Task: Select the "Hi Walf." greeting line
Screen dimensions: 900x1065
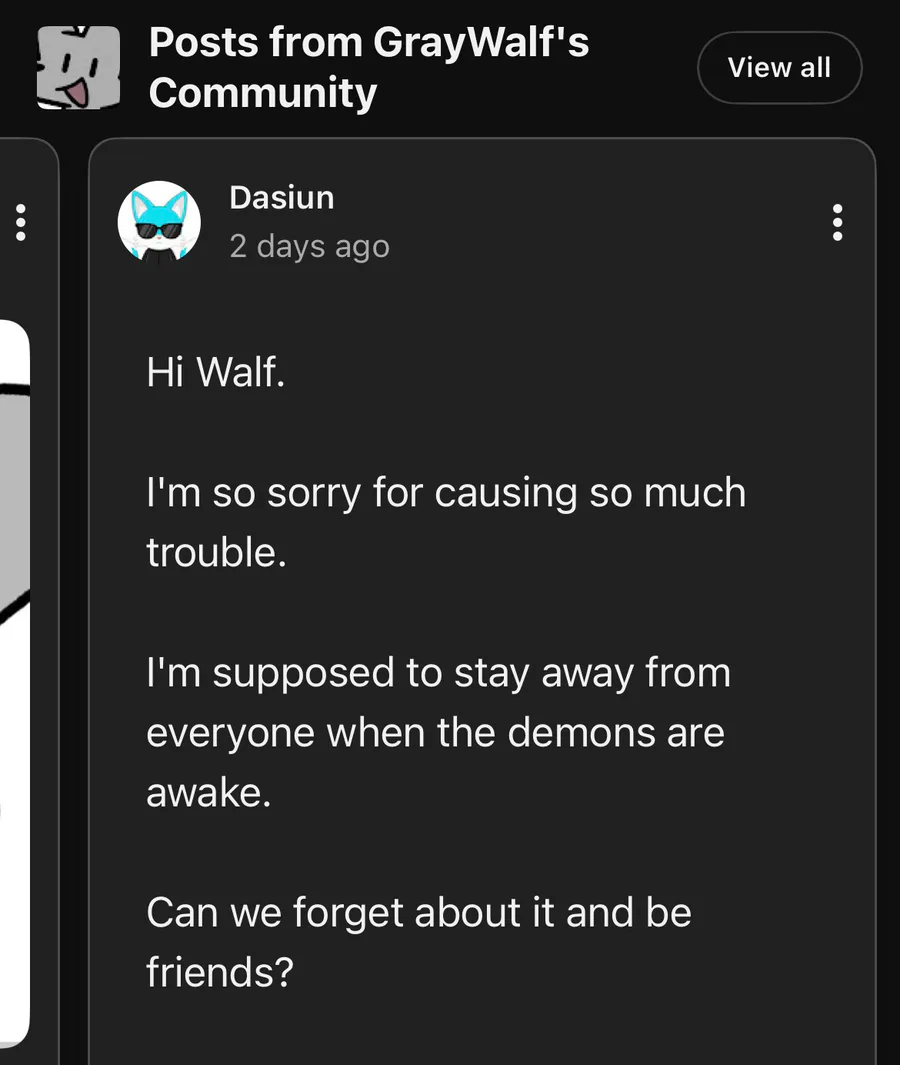Action: (216, 373)
